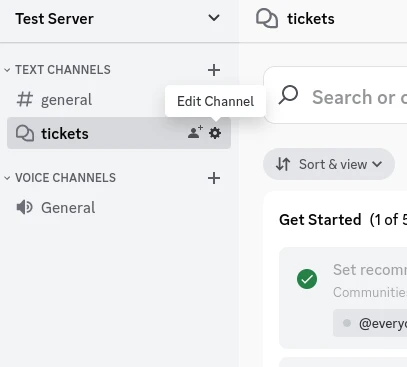Add a new text channel with plus
407x367 pixels.
(214, 70)
